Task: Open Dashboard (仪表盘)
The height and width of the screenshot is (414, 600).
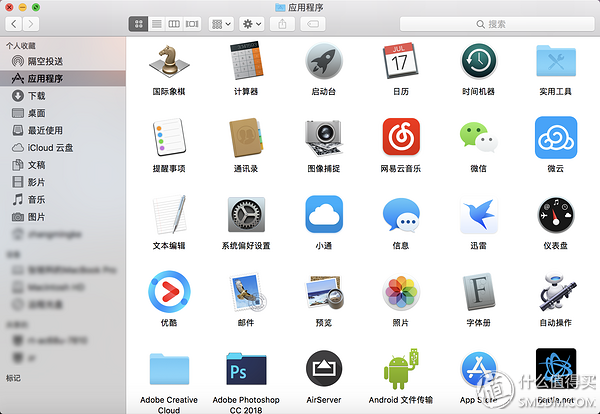Action: pyautogui.click(x=556, y=215)
